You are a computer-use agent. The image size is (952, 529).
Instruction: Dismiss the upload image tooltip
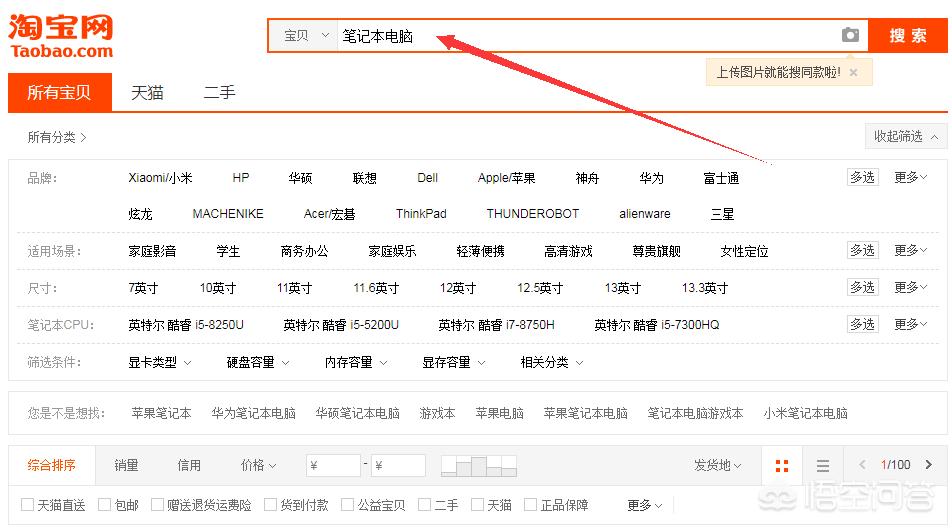point(853,72)
